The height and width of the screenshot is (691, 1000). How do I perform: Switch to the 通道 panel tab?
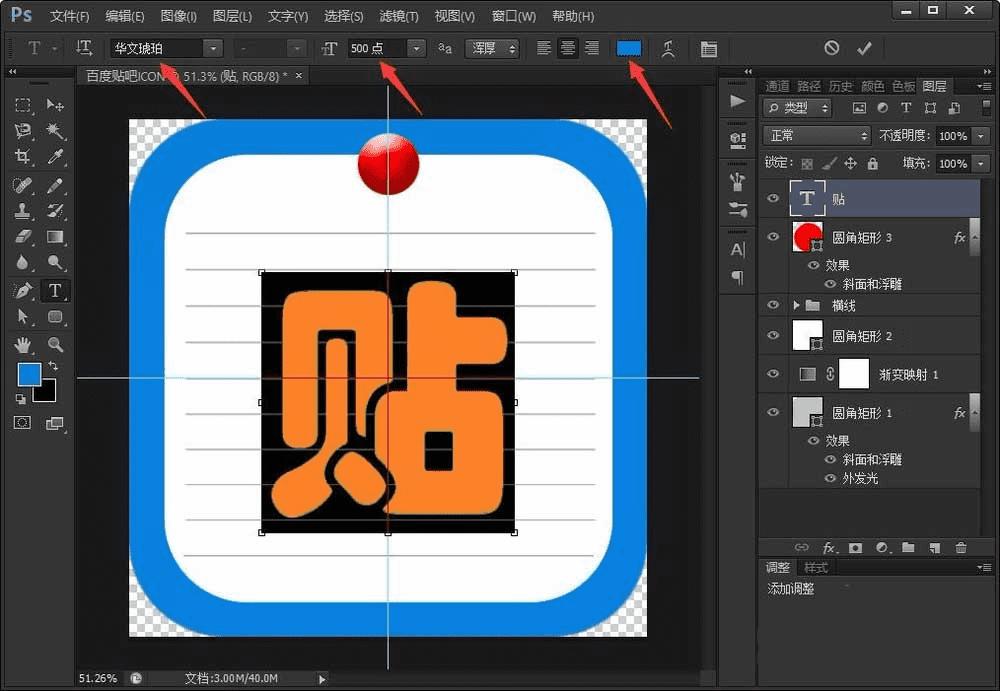click(777, 86)
